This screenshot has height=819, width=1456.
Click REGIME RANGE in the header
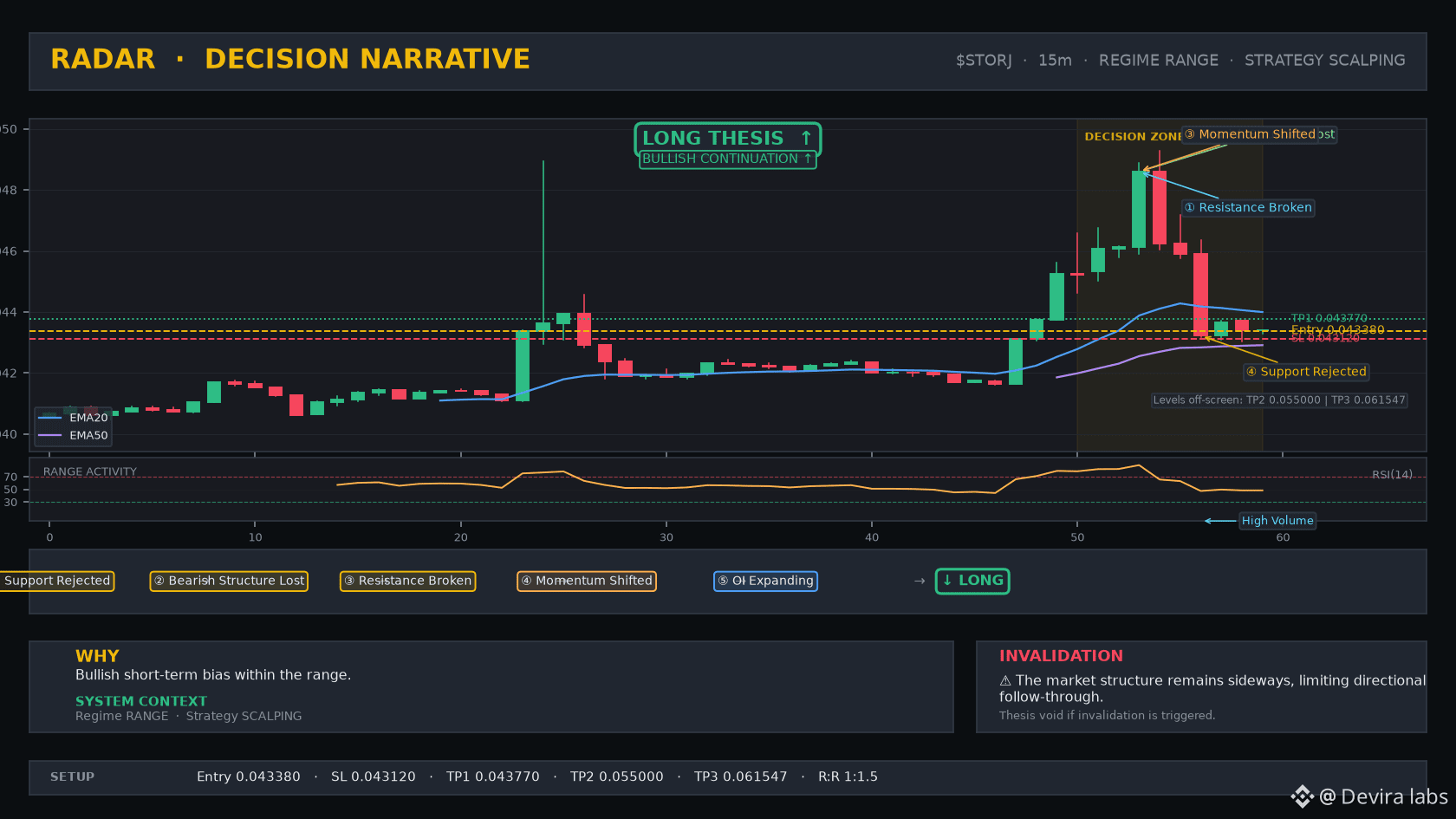[x=1159, y=61]
